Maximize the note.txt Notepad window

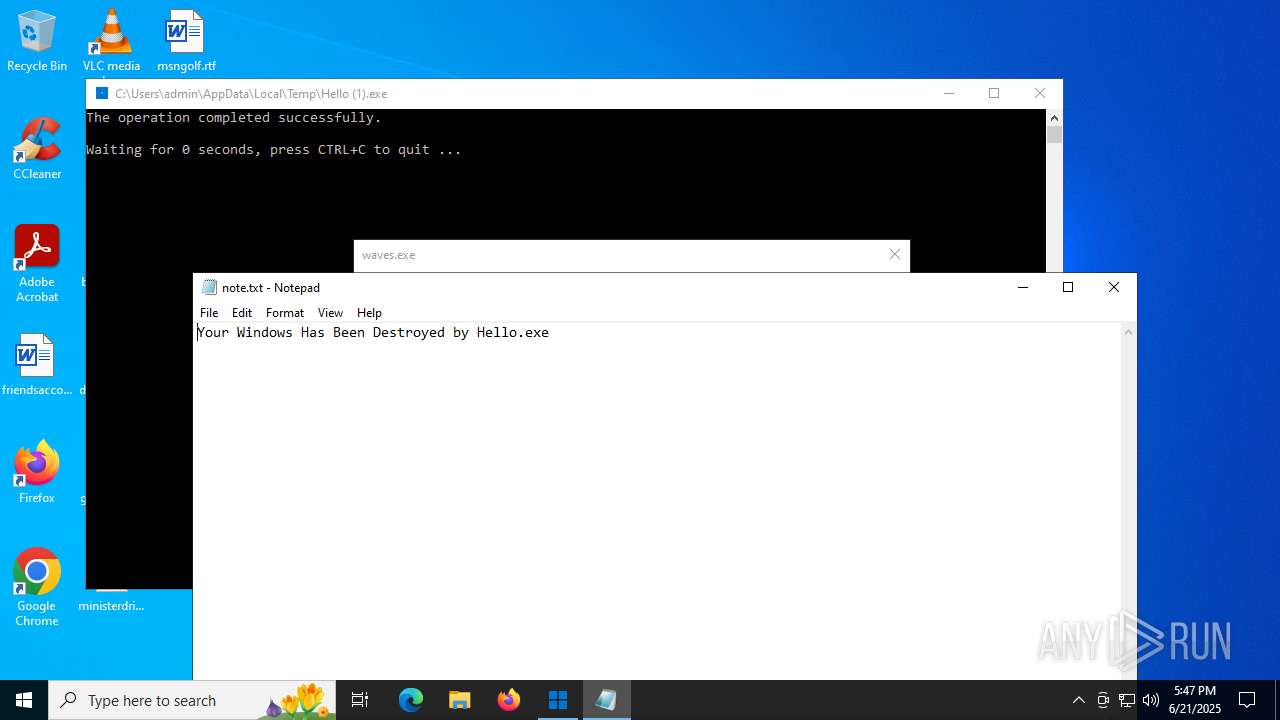[1068, 287]
